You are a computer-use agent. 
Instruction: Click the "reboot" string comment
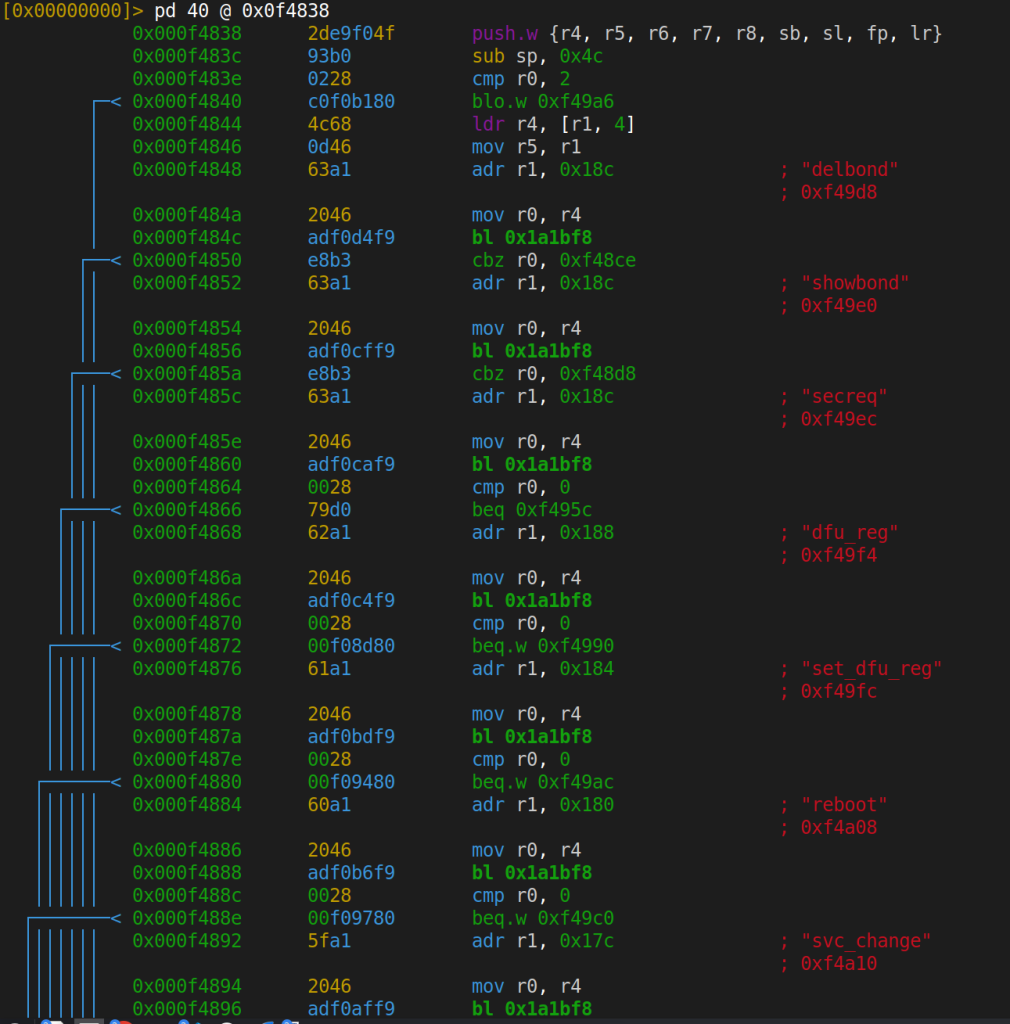point(844,805)
